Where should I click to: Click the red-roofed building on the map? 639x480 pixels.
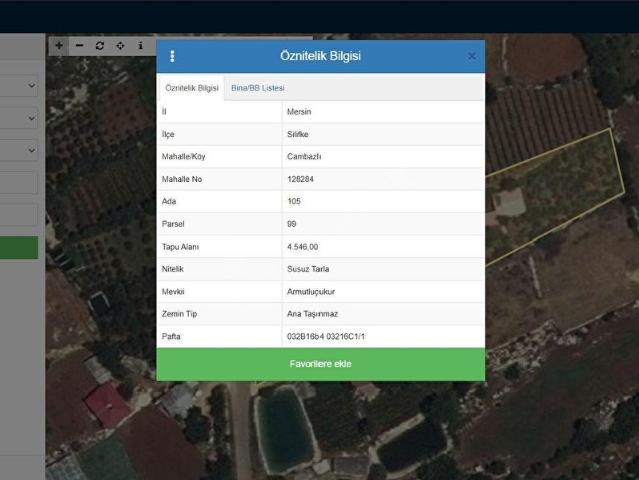[107, 405]
